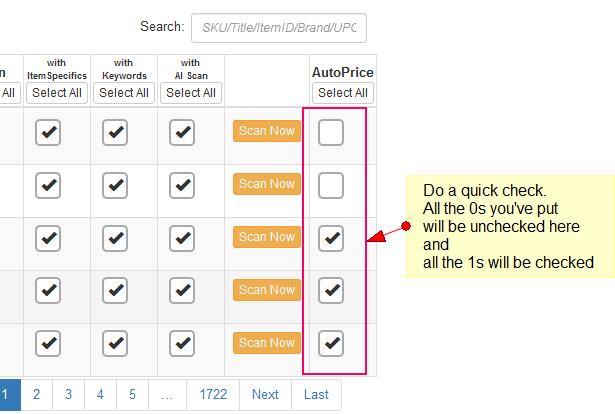615x414 pixels.
Task: Click the third row Scan Now button
Action: click(x=267, y=237)
